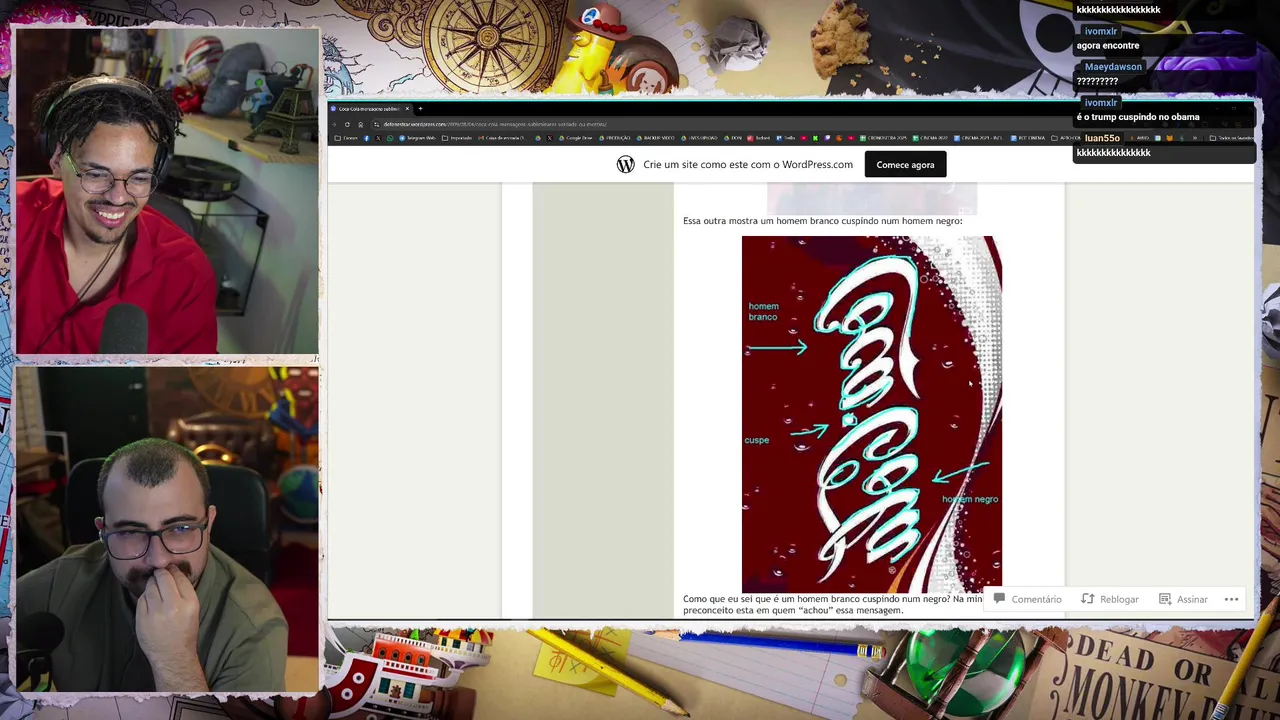The image size is (1280, 720).
Task: Open the PRODUÇÃO Drive bookmark
Action: 613,138
